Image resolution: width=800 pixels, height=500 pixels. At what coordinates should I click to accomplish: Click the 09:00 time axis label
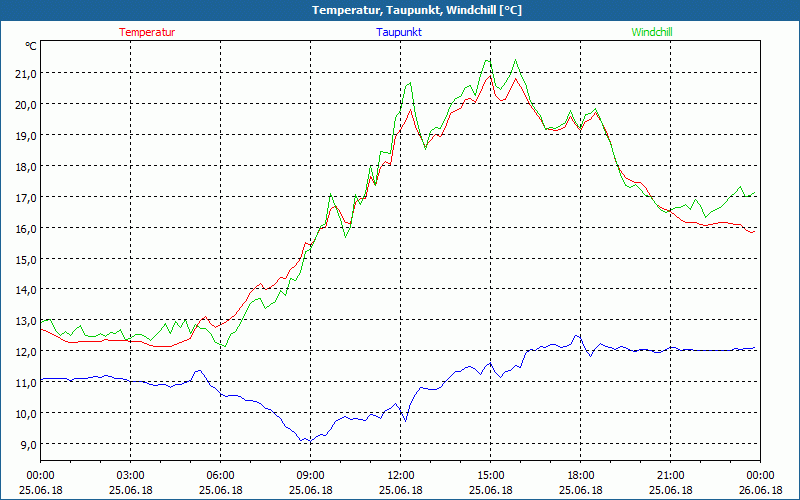tap(311, 476)
